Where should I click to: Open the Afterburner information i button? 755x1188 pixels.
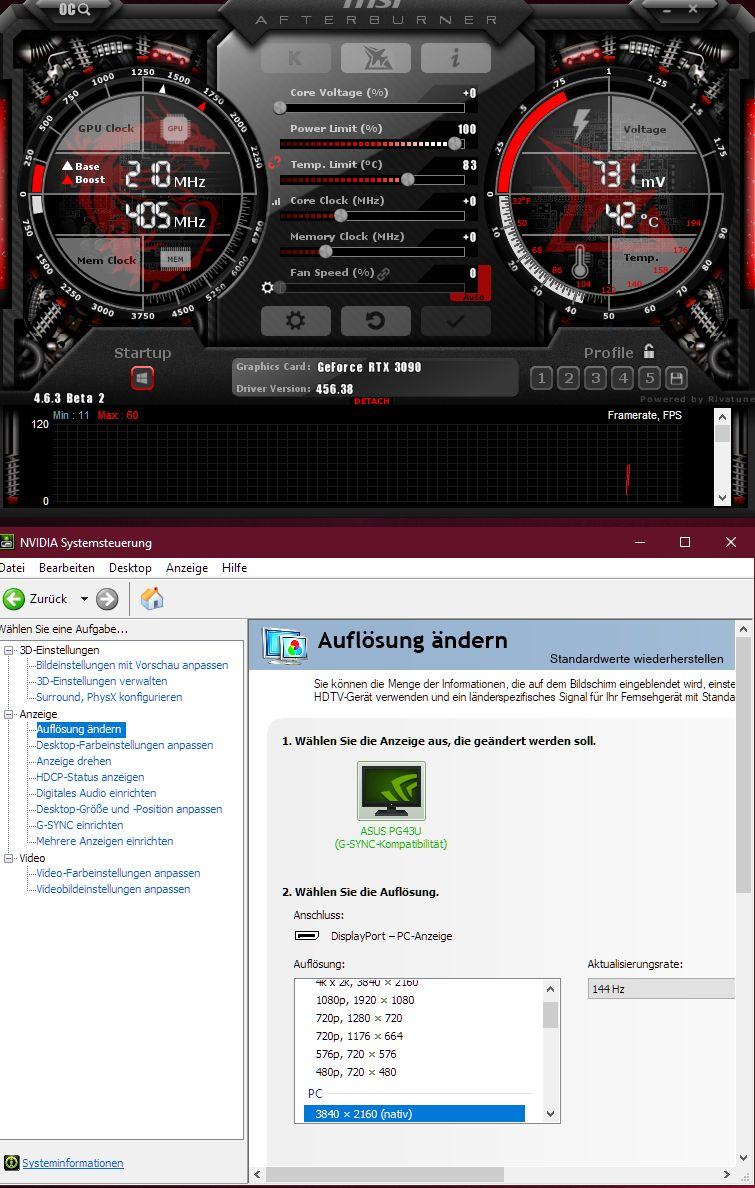[456, 58]
